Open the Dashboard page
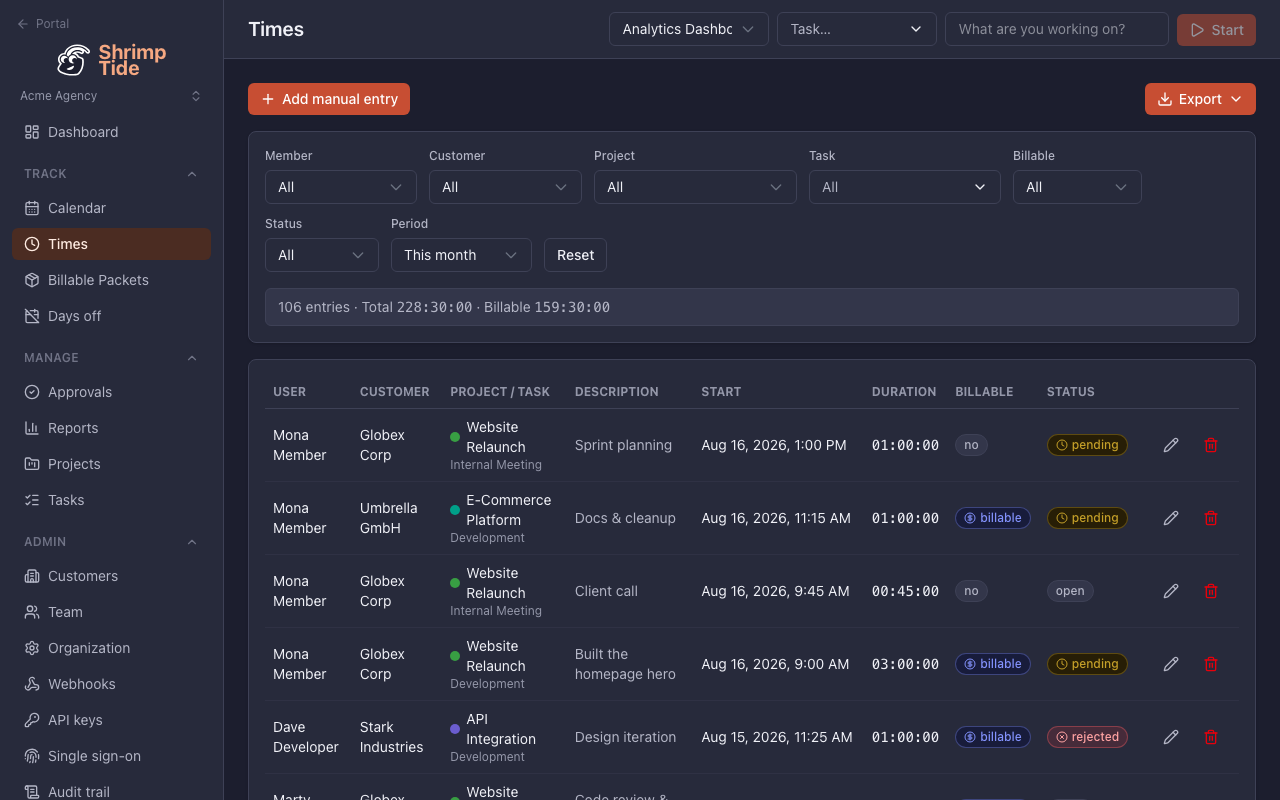 click(111, 132)
